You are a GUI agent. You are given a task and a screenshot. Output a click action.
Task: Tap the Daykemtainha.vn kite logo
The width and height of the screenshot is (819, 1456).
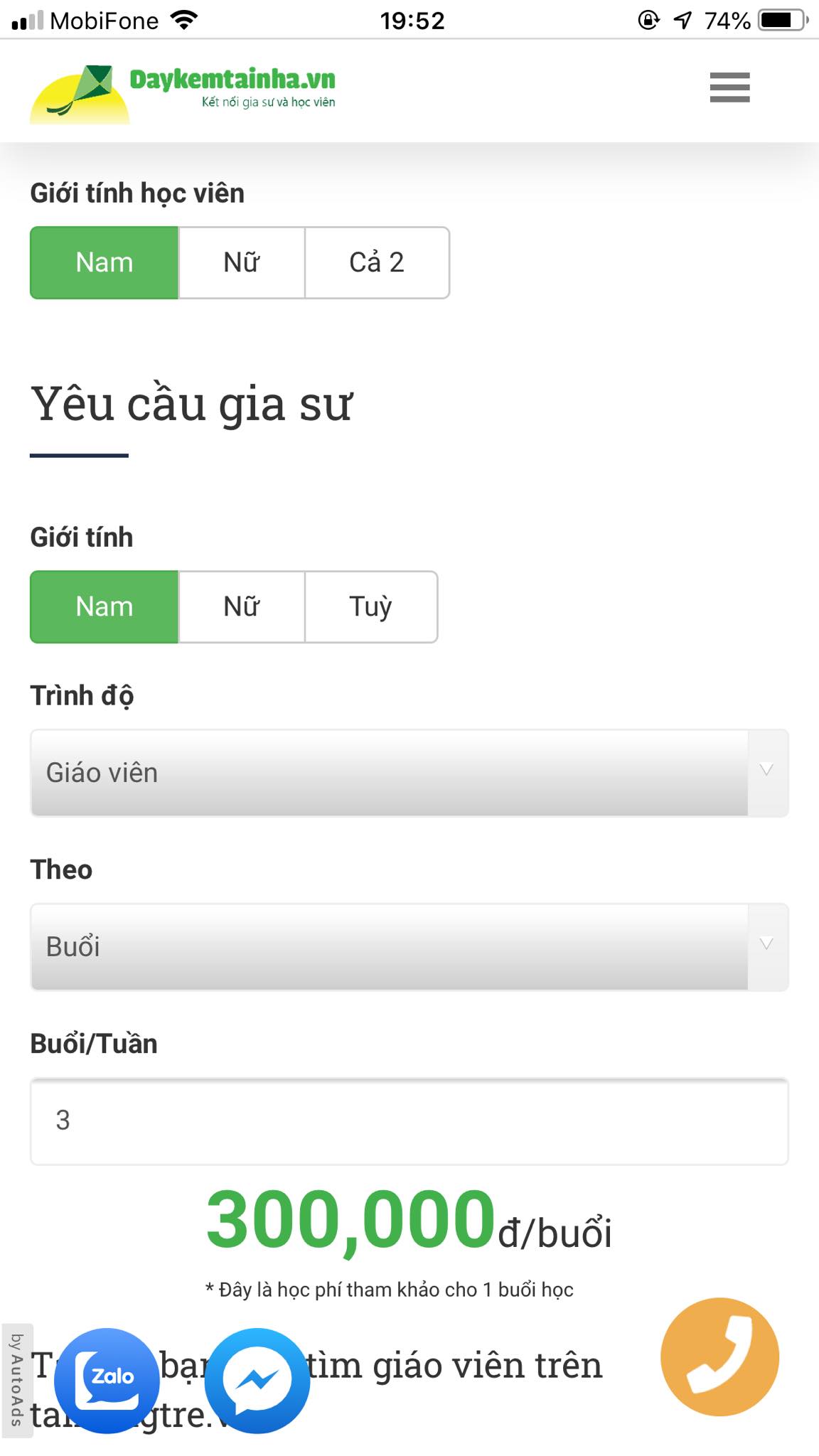pyautogui.click(x=80, y=94)
